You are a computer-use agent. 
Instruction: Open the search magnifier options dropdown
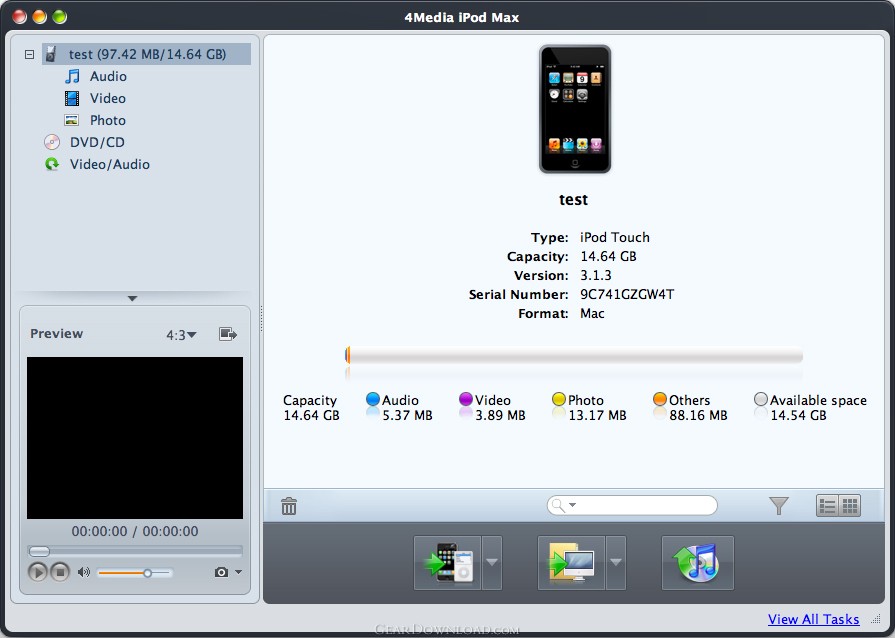click(563, 506)
